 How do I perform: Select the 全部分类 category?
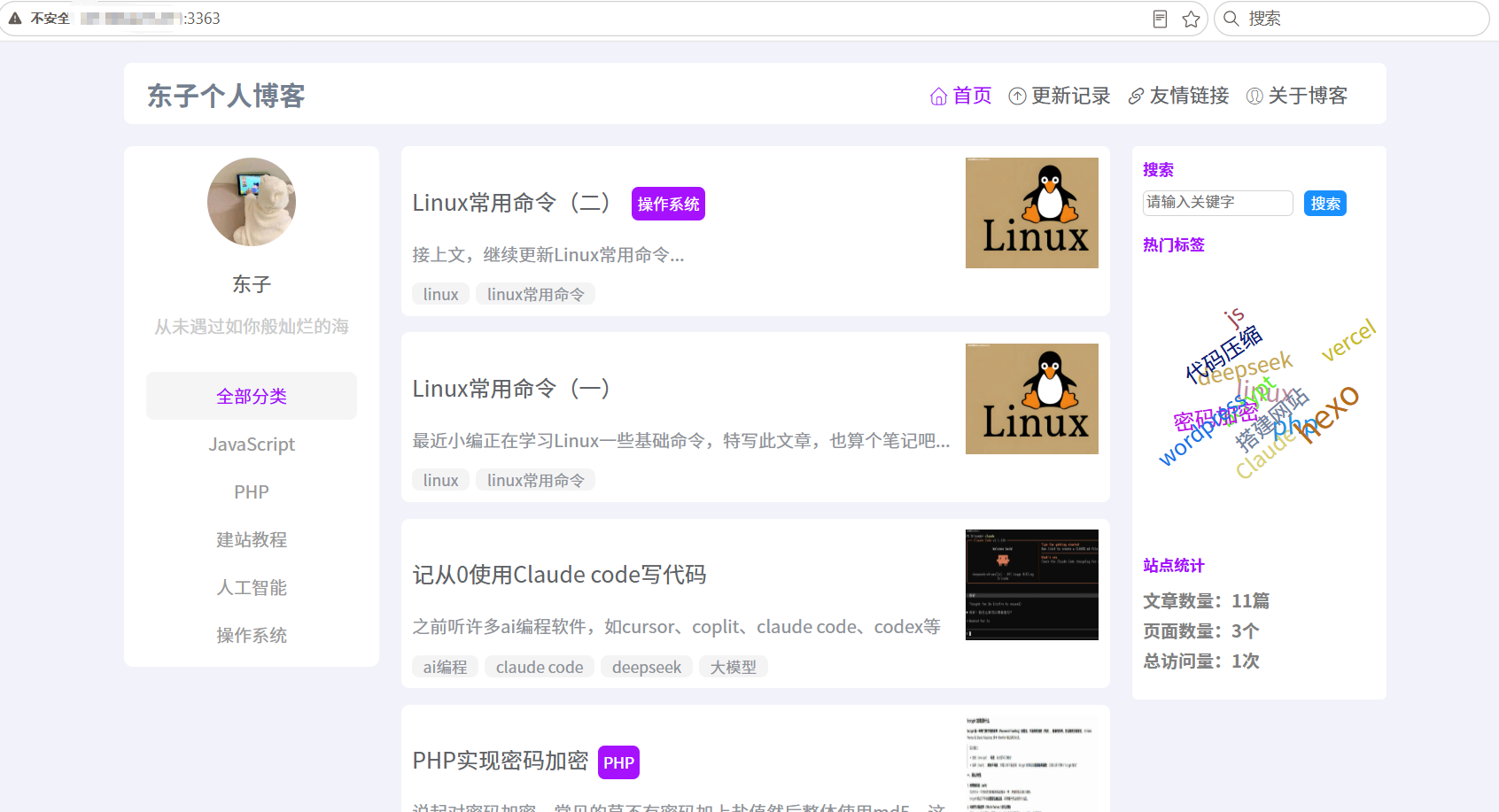(x=252, y=396)
